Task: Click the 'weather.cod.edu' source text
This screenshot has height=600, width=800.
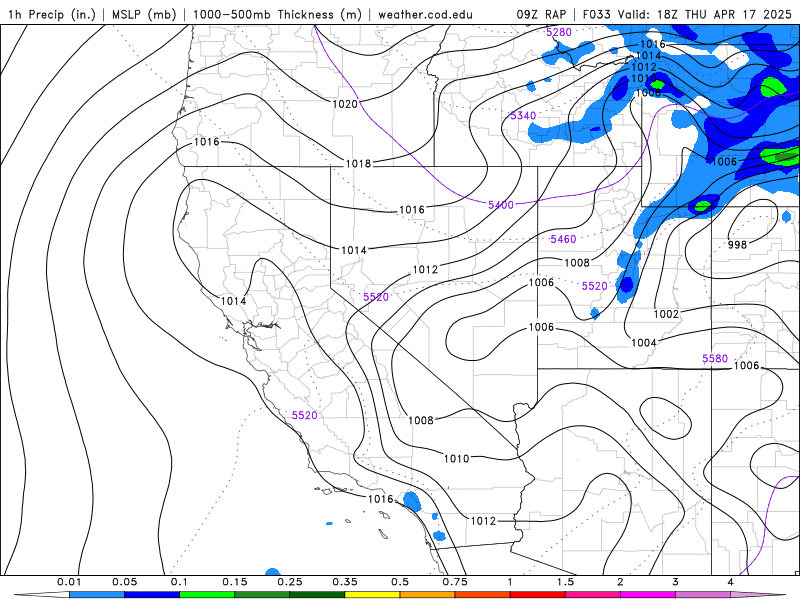Action: tap(425, 14)
